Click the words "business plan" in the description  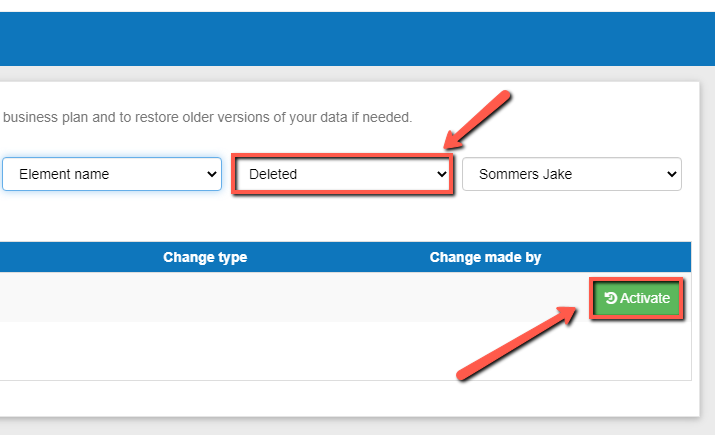click(x=40, y=117)
